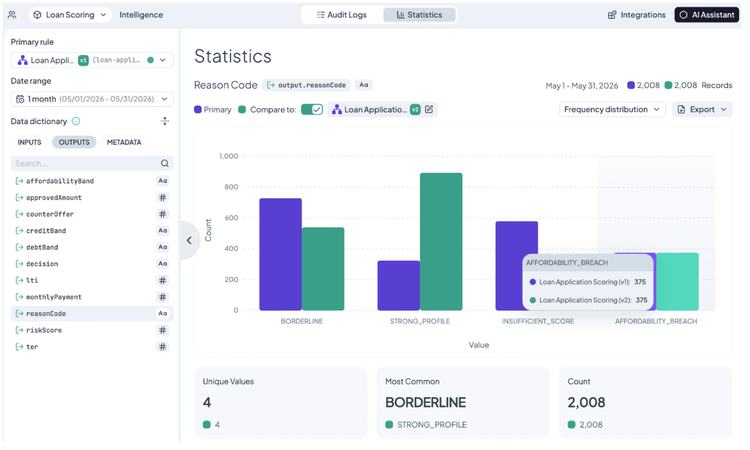Viewport: 750px width, 450px height.
Task: Select the lti output field
Action: pyautogui.click(x=92, y=281)
